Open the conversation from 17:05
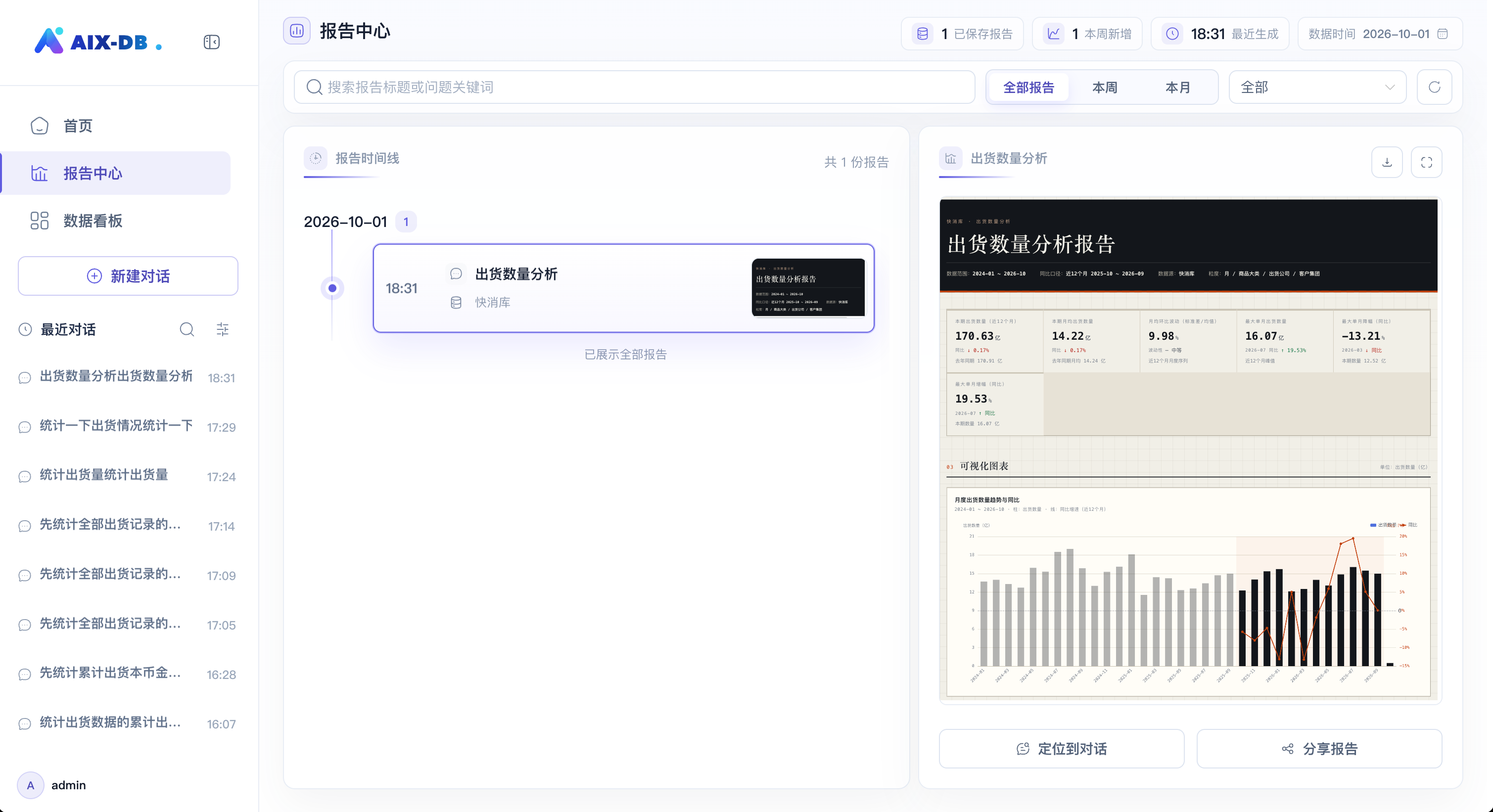 click(128, 625)
